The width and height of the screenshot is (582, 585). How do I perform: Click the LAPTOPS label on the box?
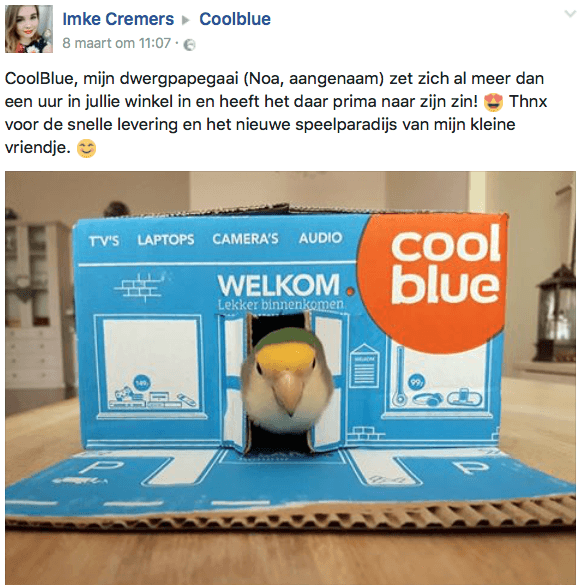[x=166, y=240]
